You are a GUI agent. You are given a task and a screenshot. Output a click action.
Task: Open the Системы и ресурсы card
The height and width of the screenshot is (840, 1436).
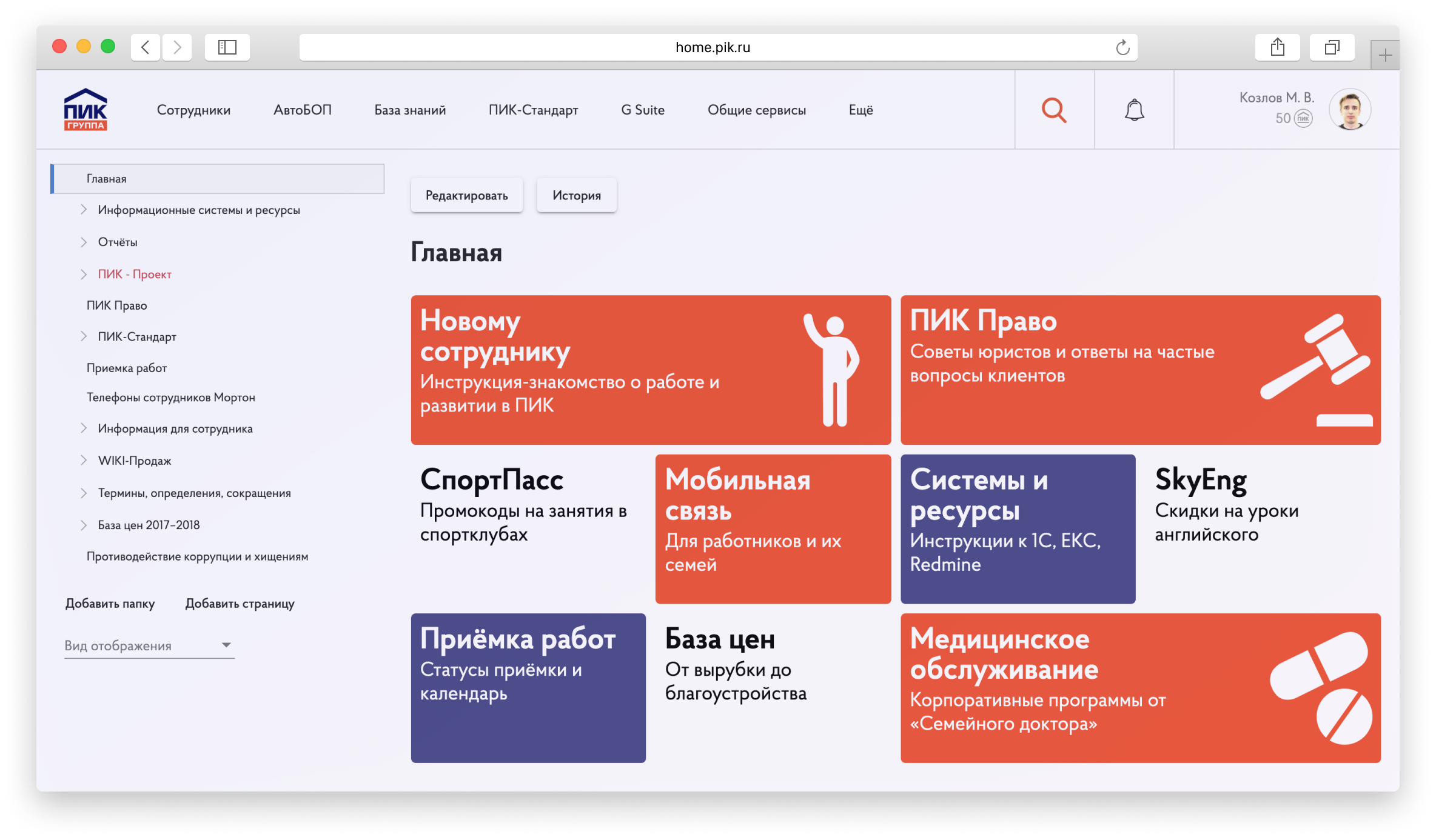(x=1018, y=528)
